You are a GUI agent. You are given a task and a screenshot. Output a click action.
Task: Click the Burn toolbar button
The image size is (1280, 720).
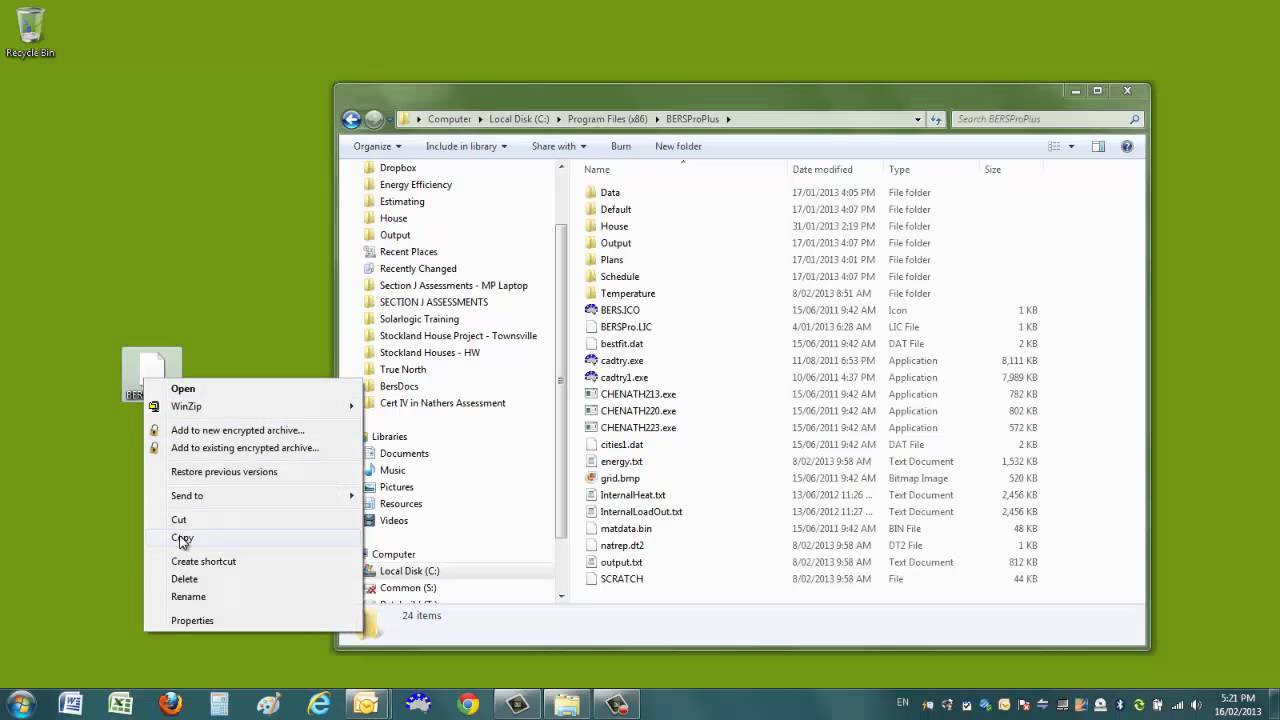pyautogui.click(x=621, y=146)
